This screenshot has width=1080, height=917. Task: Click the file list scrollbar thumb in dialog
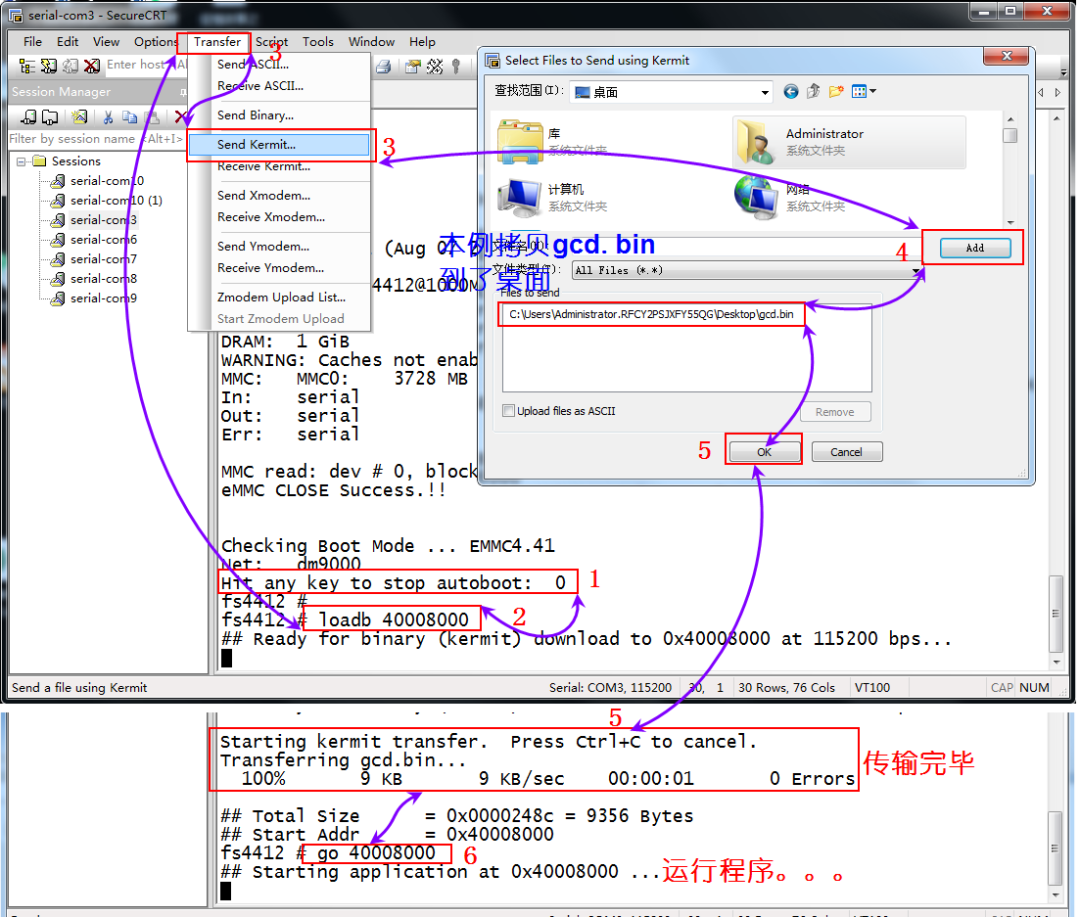[1010, 136]
